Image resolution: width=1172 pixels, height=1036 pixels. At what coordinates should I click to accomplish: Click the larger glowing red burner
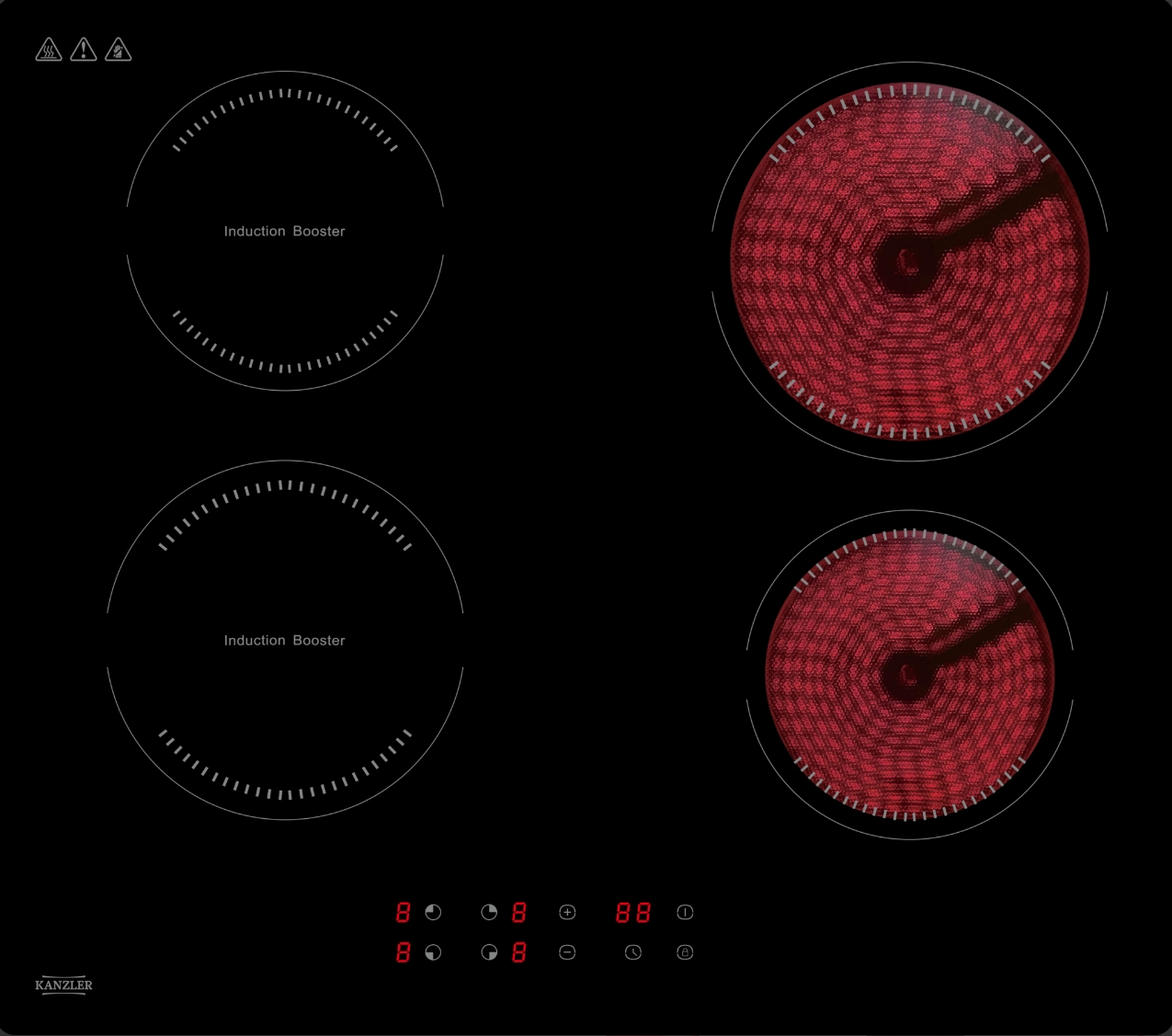(909, 261)
